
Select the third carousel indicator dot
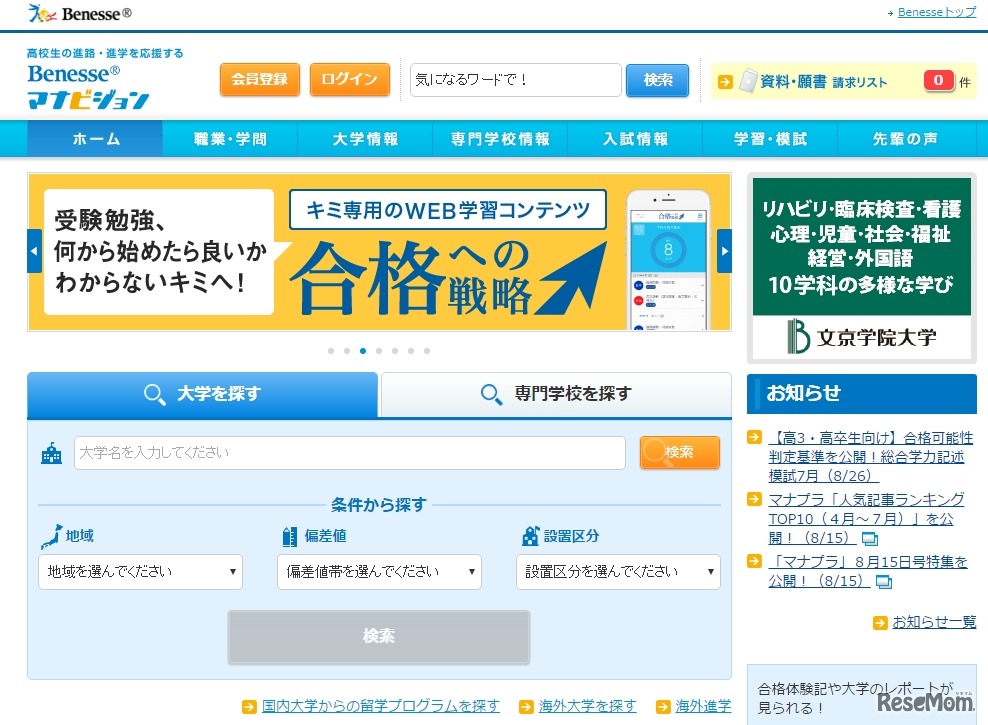click(x=363, y=351)
